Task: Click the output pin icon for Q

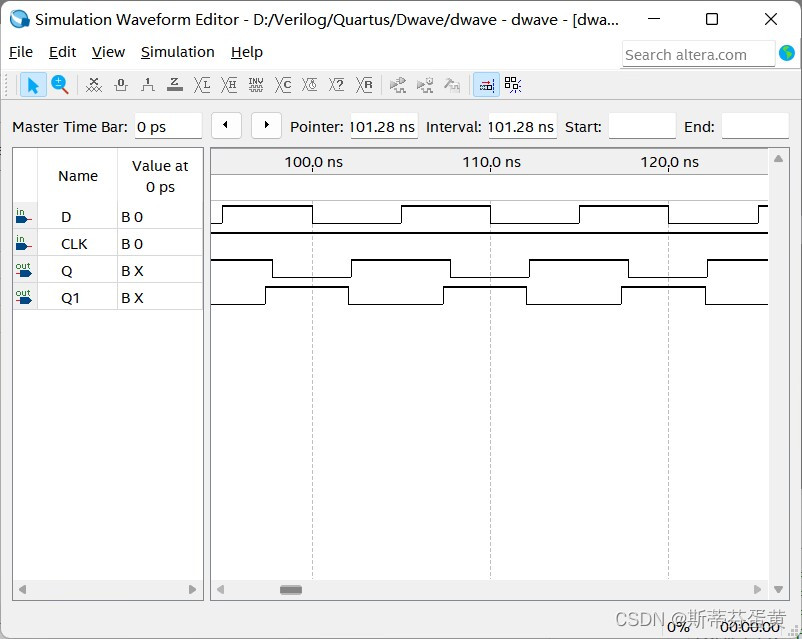Action: [x=23, y=270]
